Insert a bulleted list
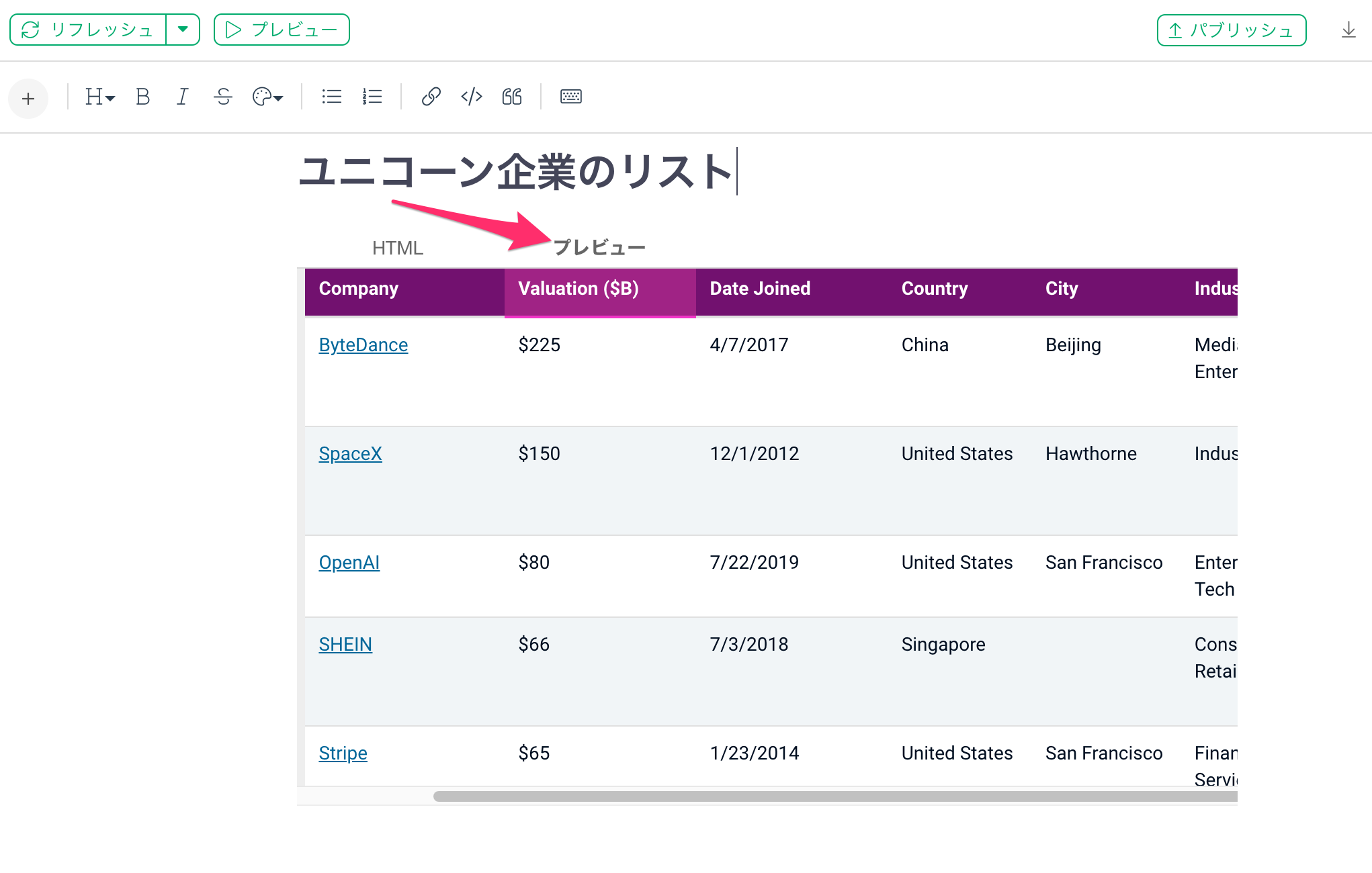Screen dimensions: 1372x873 331,97
